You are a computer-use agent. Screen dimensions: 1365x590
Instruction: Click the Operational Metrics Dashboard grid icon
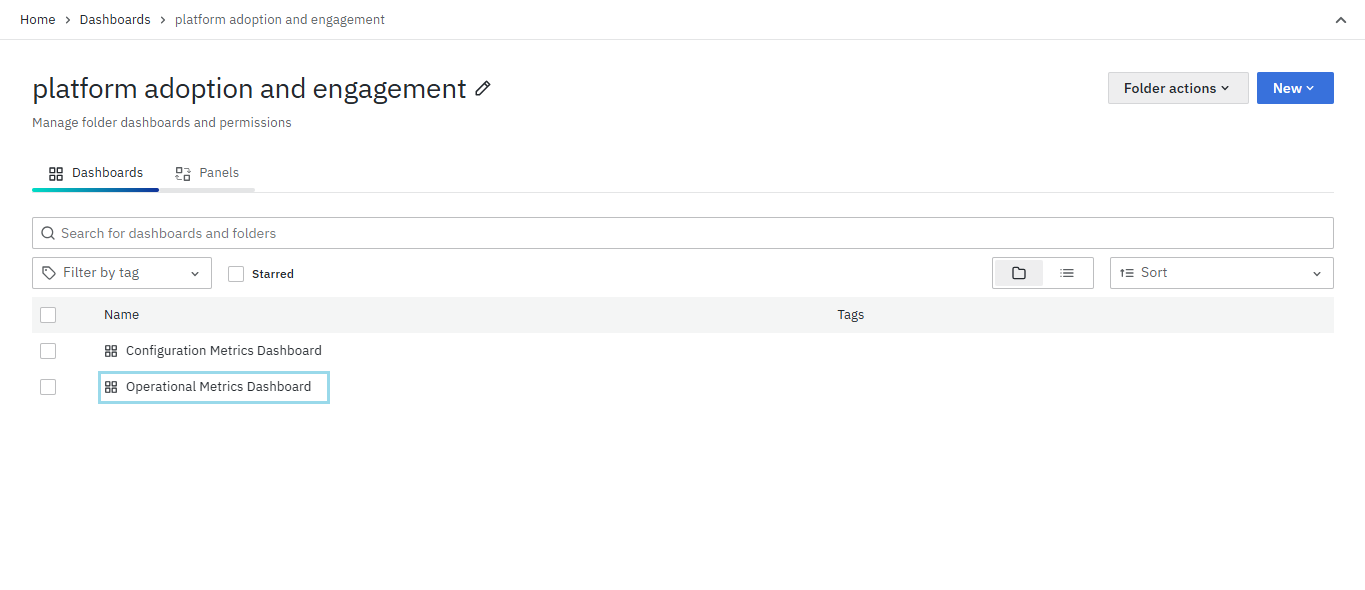[x=111, y=387]
